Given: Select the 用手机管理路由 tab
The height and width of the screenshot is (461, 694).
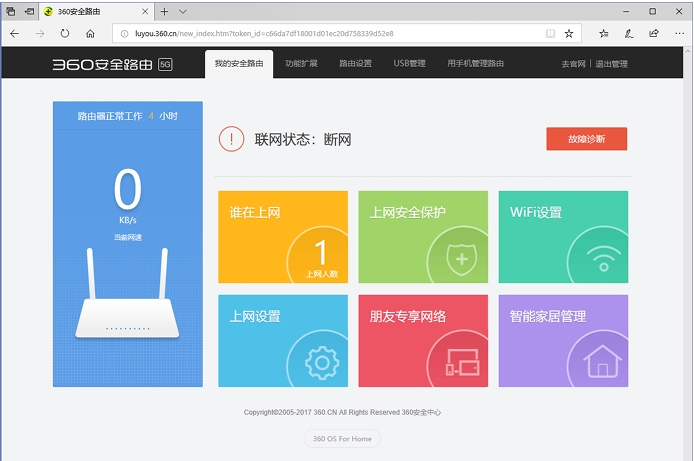Looking at the screenshot, I should pos(476,64).
